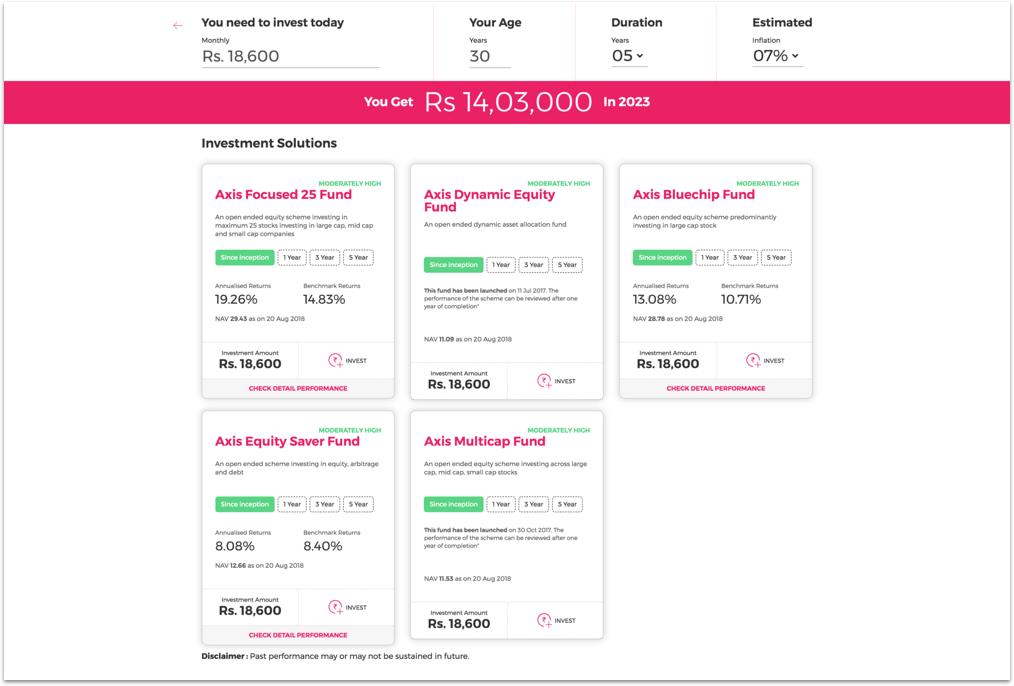Select Since inception tab on Axis Dynamic Equity Fund

pos(453,265)
